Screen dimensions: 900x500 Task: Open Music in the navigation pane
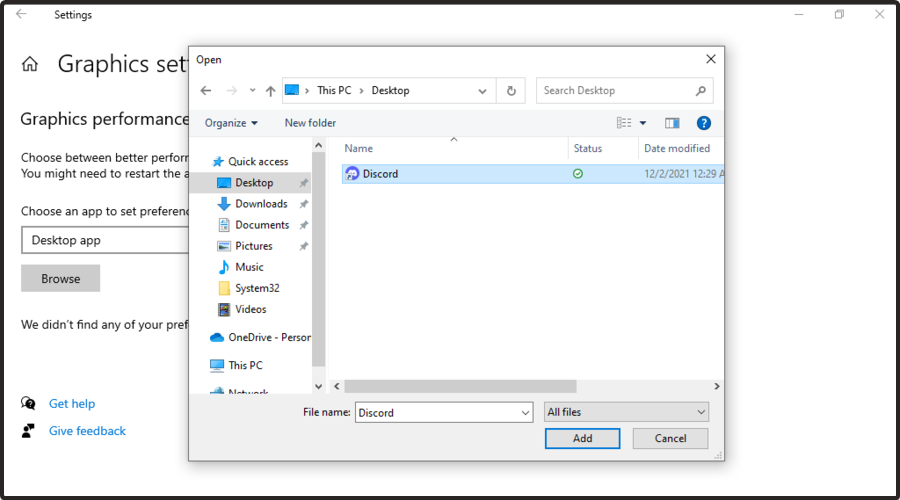click(x=249, y=267)
